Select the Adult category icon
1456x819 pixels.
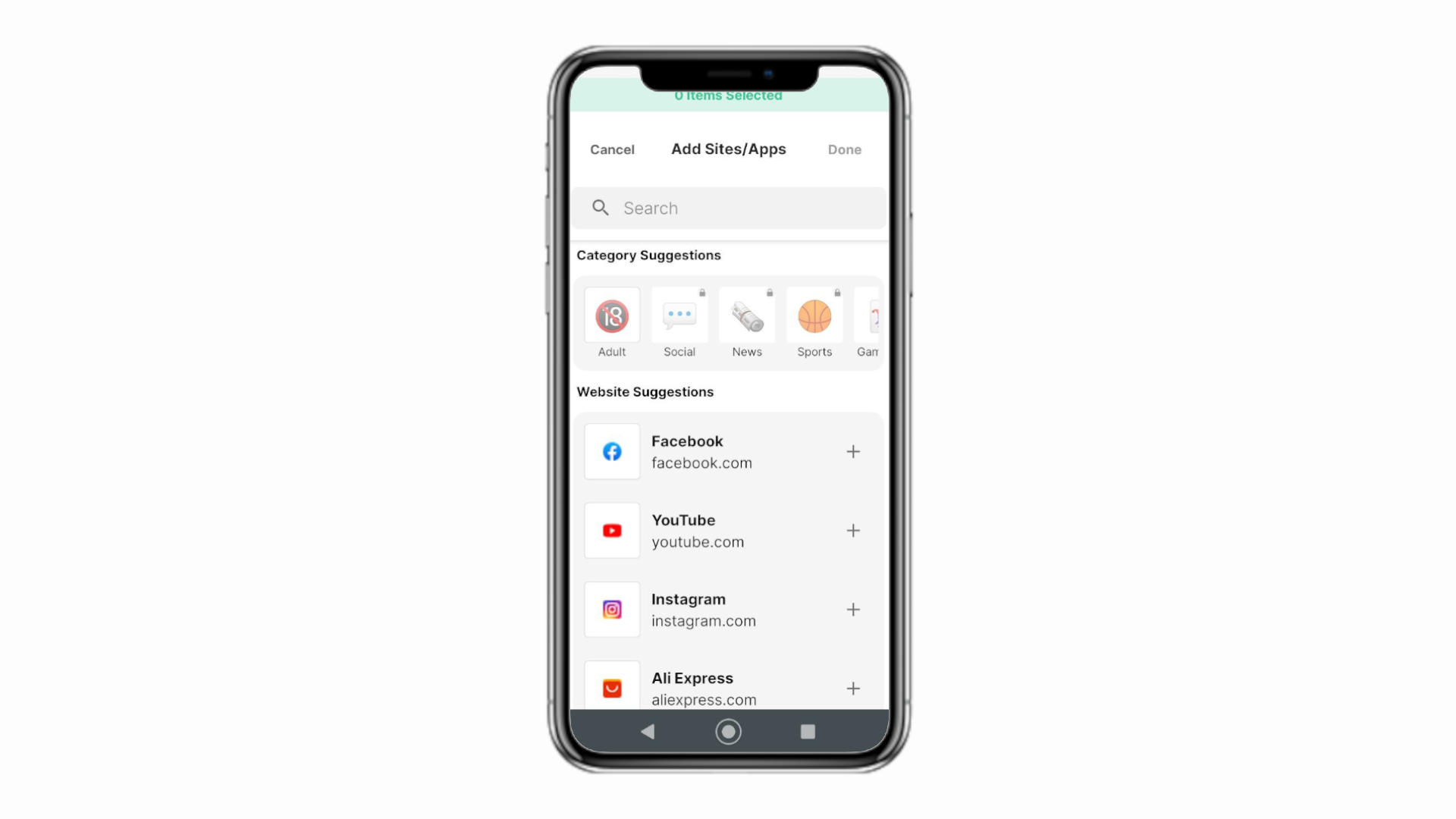[x=612, y=315]
